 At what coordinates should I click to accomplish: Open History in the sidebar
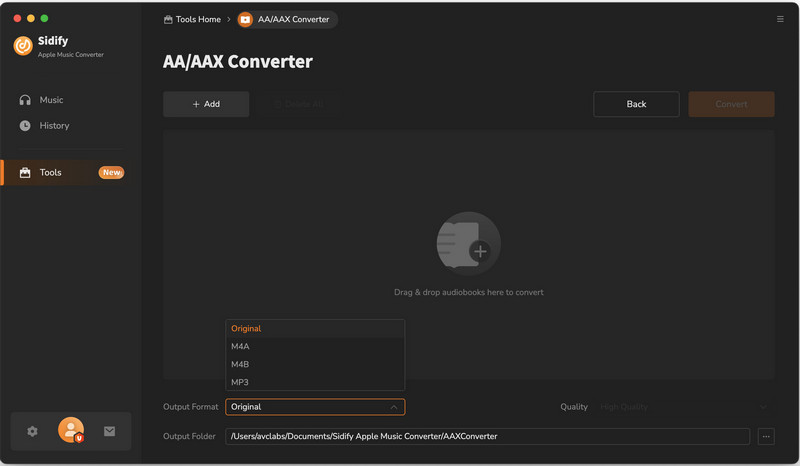54,126
